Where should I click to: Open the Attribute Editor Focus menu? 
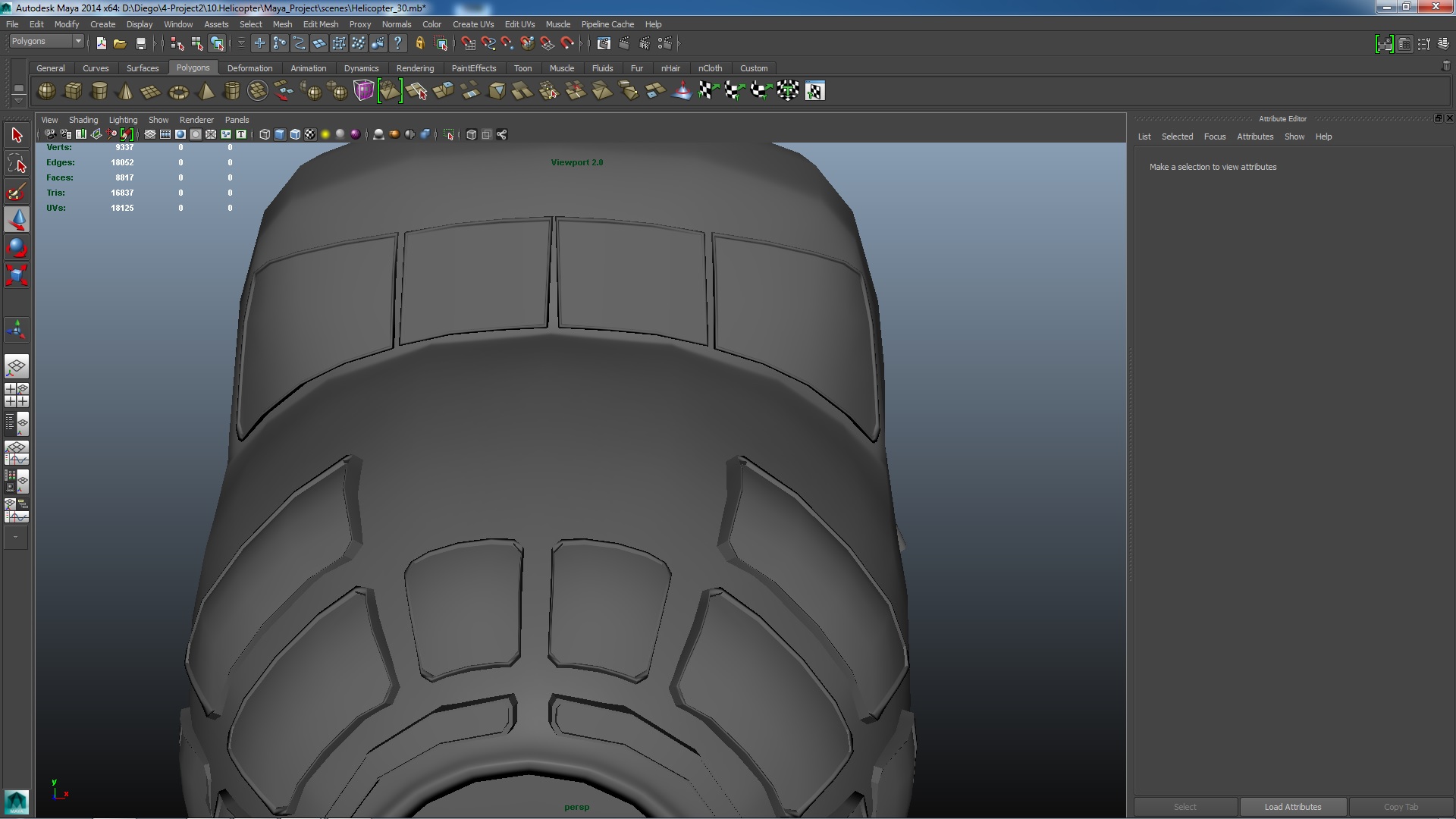point(1214,136)
